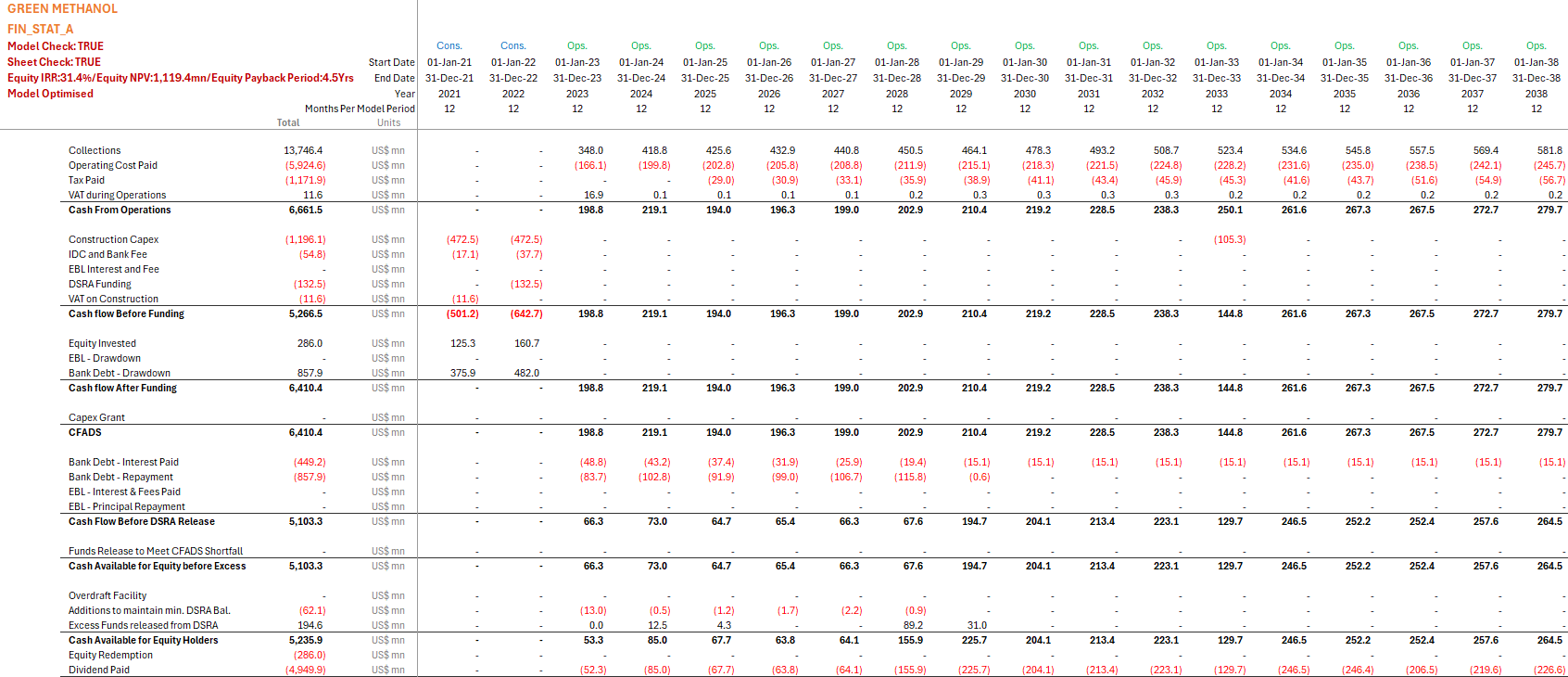Select the 2033 Construction Capex value (105.3)

coord(1229,239)
